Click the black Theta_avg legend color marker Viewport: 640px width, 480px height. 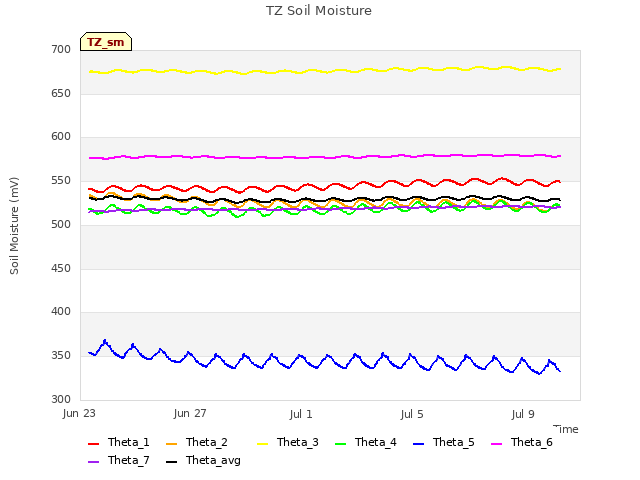pyautogui.click(x=171, y=462)
